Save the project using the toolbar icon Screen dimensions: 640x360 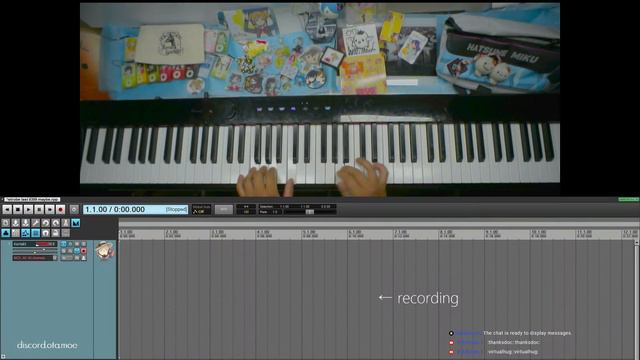pyautogui.click(x=26, y=223)
